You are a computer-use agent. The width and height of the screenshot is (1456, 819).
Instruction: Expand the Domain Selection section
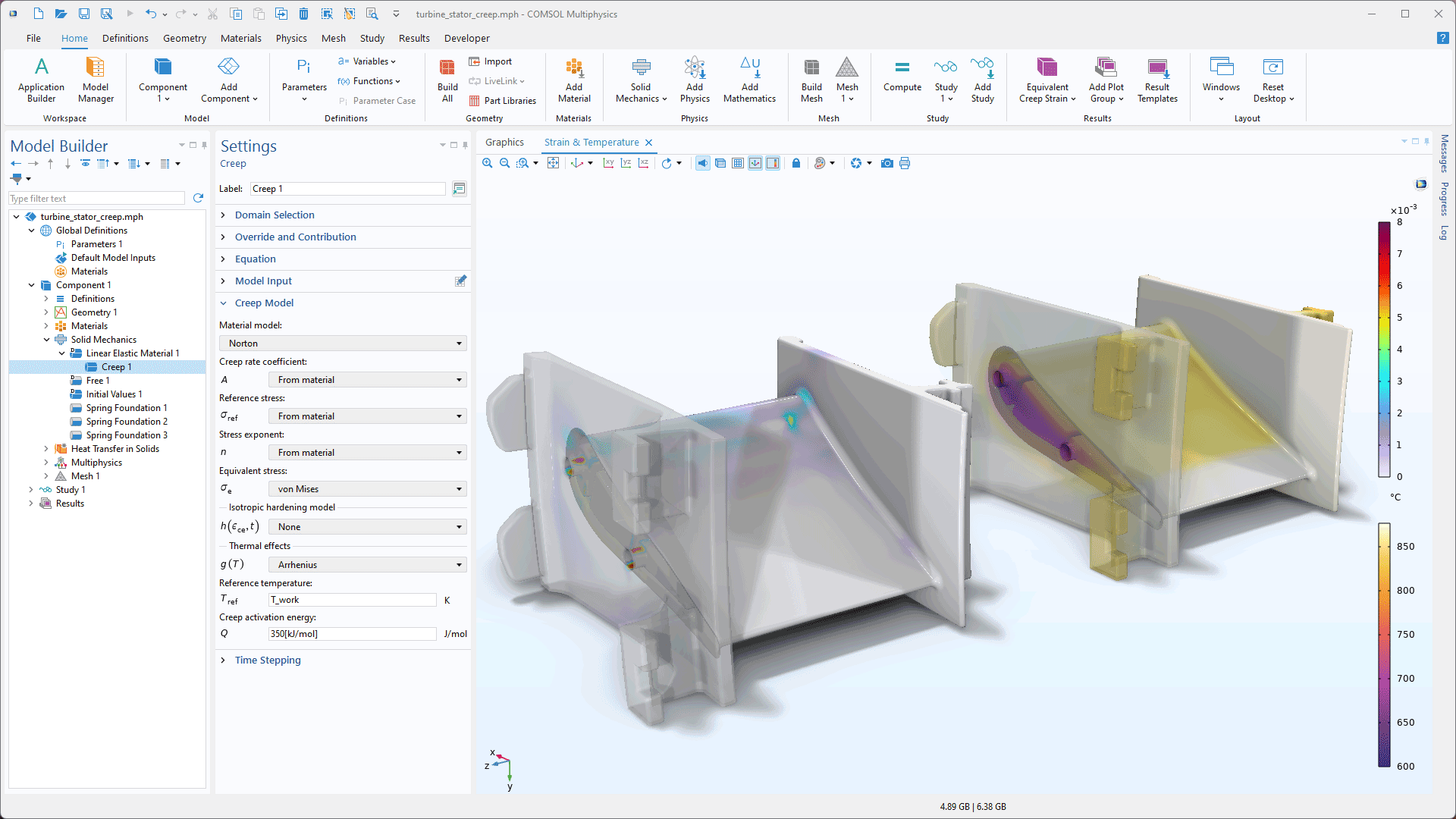pos(275,215)
